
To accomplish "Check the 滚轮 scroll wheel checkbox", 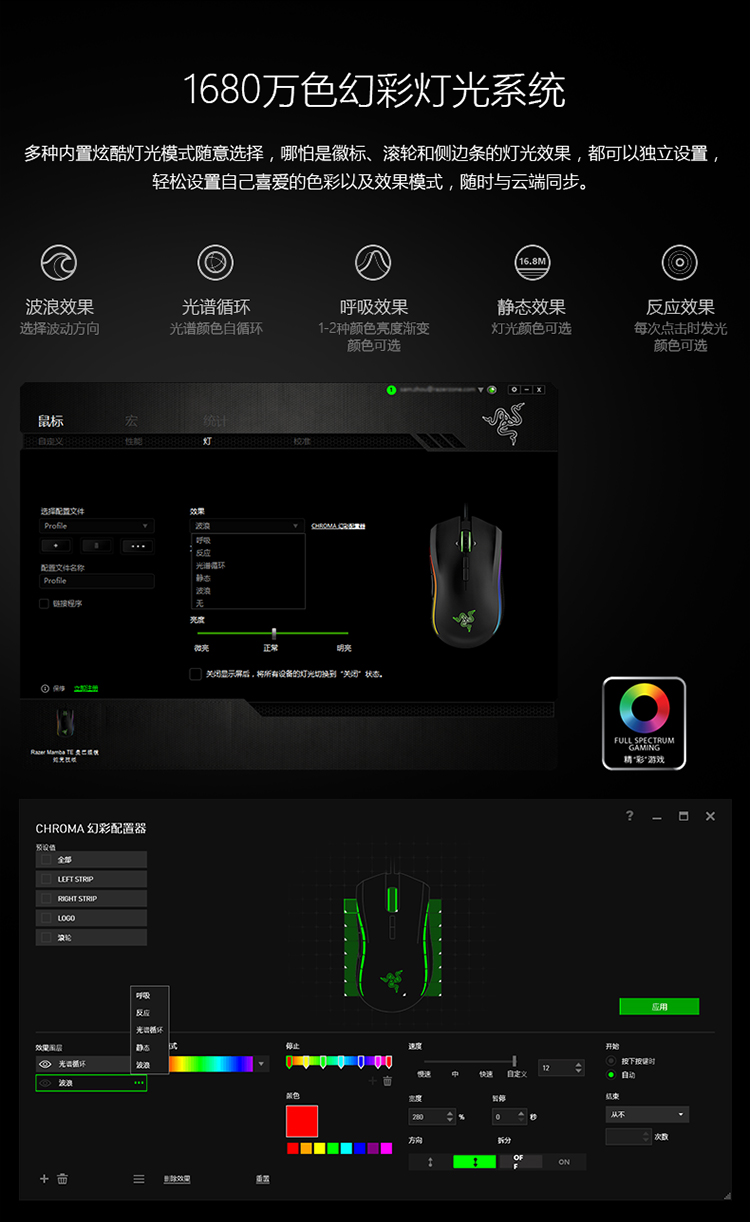I will point(46,937).
